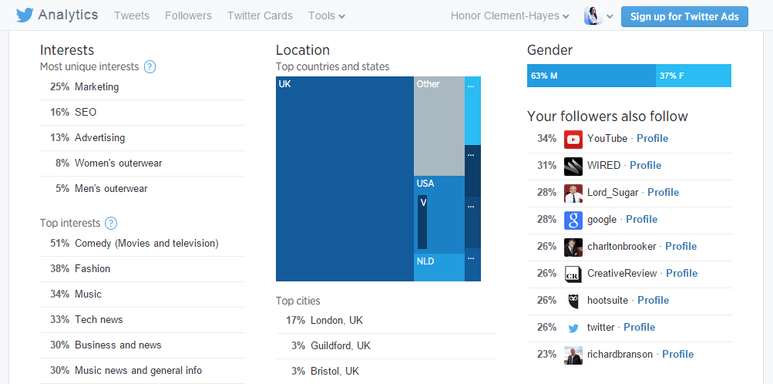The image size is (773, 384).
Task: Switch to the Followers tab
Action: tap(188, 16)
